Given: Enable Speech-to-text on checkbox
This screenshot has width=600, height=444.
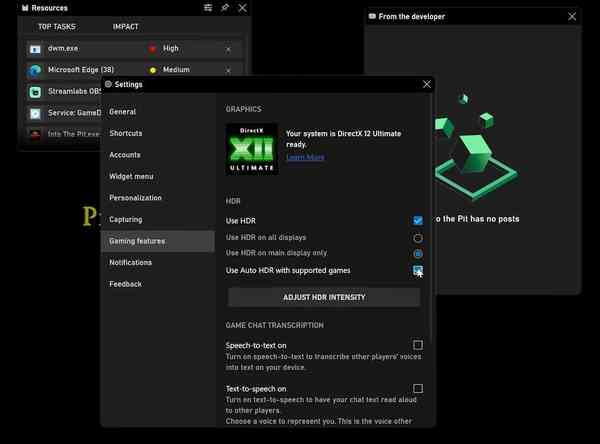Looking at the screenshot, I should pyautogui.click(x=417, y=345).
